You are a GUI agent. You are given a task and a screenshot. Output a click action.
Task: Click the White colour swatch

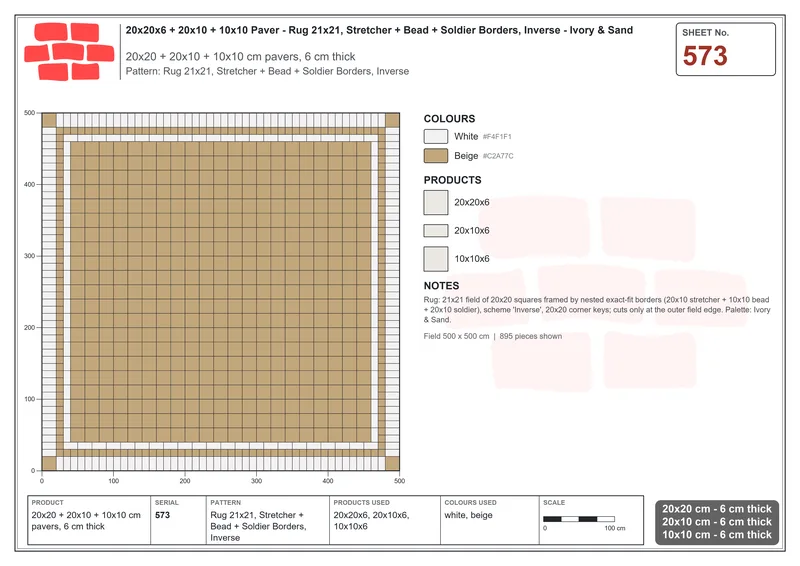click(x=436, y=136)
